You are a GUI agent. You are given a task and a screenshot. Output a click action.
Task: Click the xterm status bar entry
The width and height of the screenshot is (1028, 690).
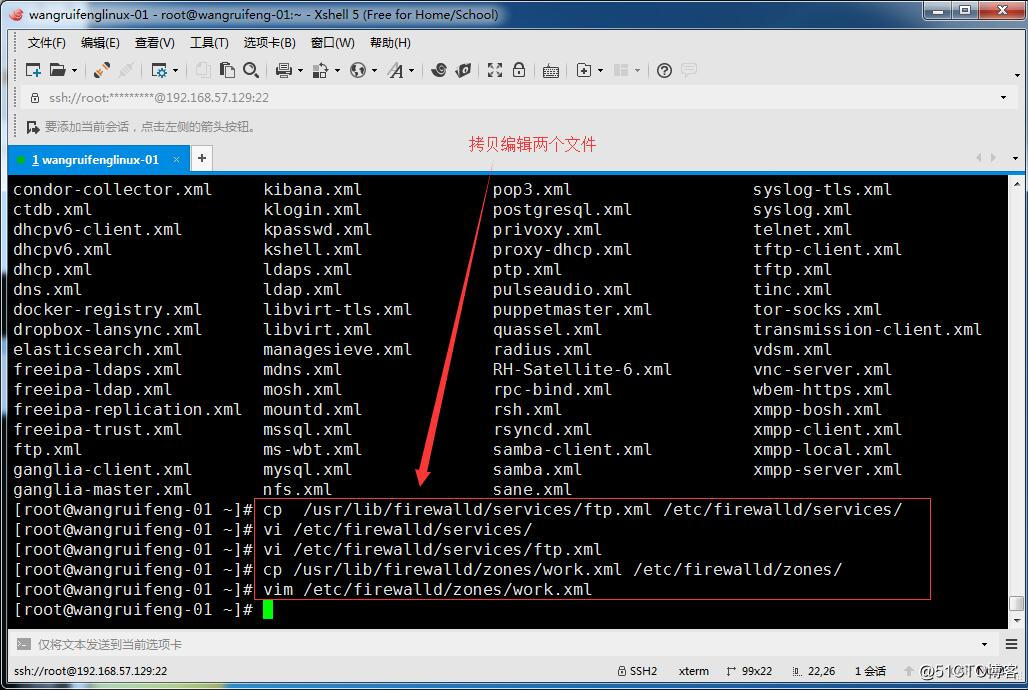tap(694, 671)
